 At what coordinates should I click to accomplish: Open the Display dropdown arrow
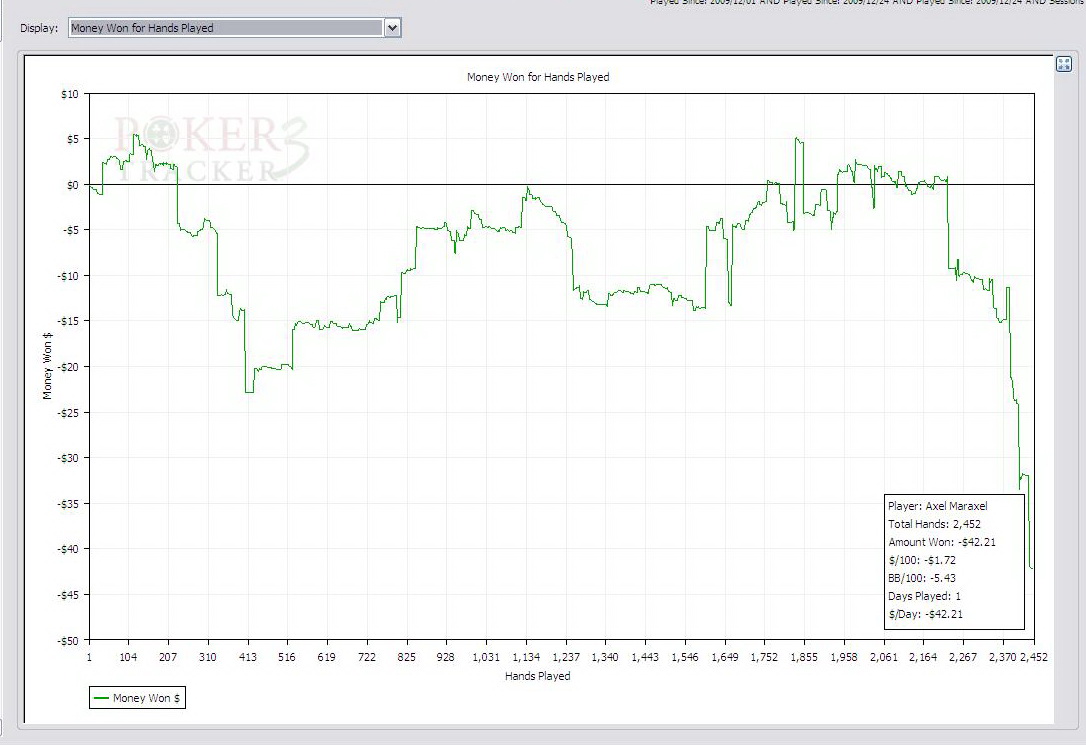(393, 28)
